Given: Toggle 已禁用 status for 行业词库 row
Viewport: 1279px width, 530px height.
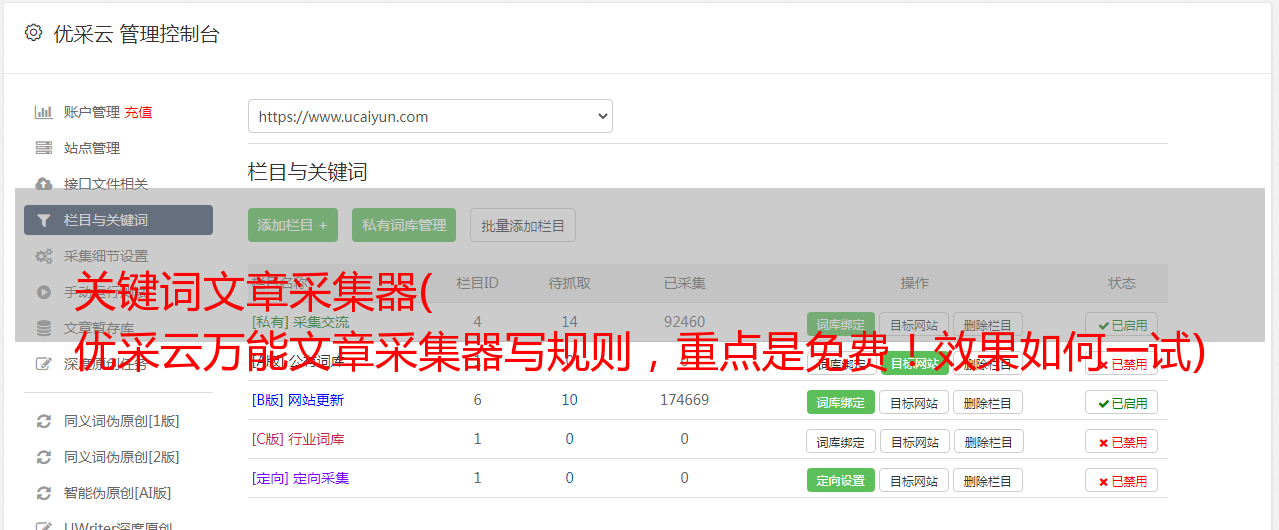Looking at the screenshot, I should (1122, 441).
